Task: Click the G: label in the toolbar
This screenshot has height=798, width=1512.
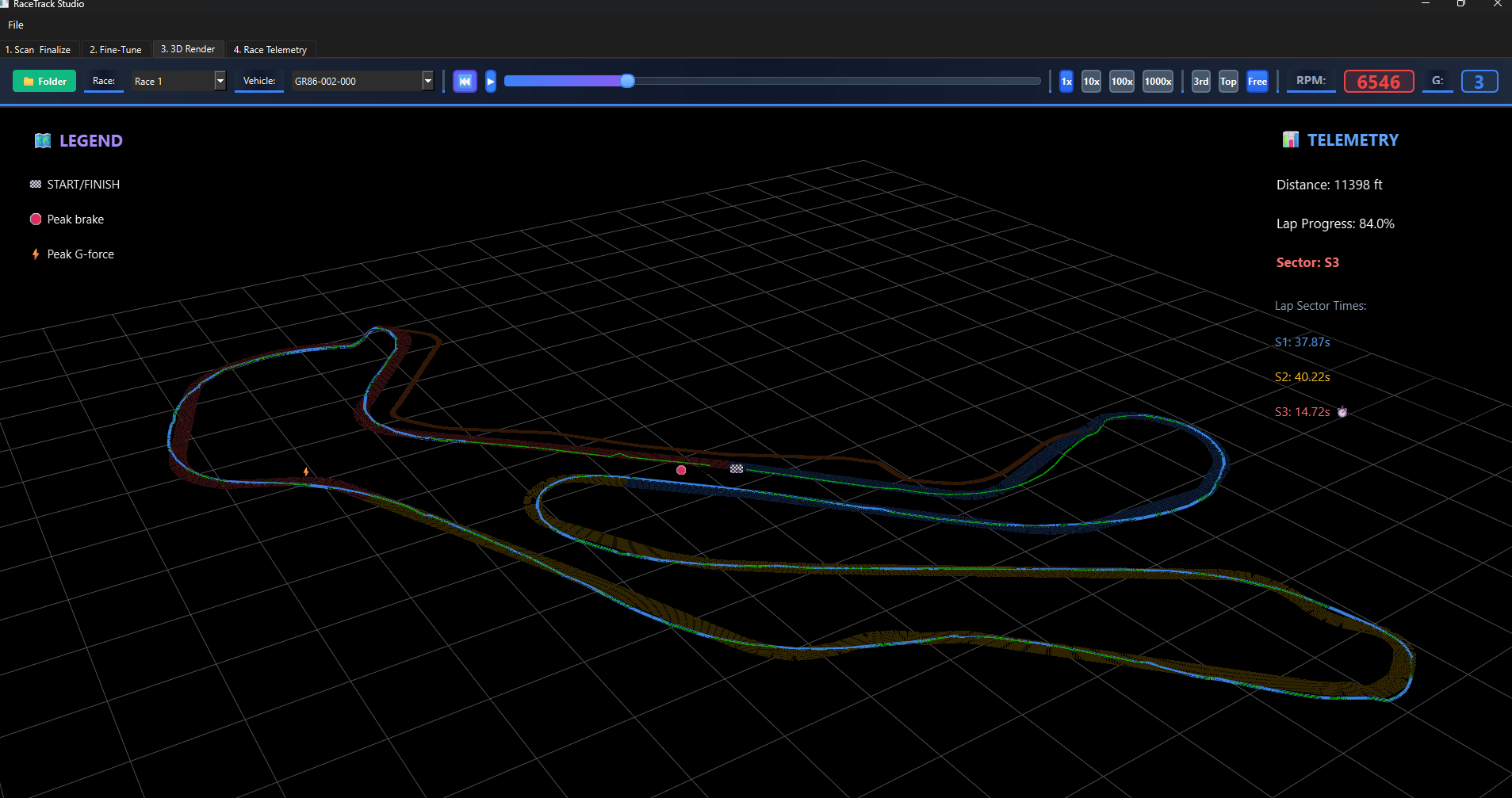Action: (x=1437, y=80)
